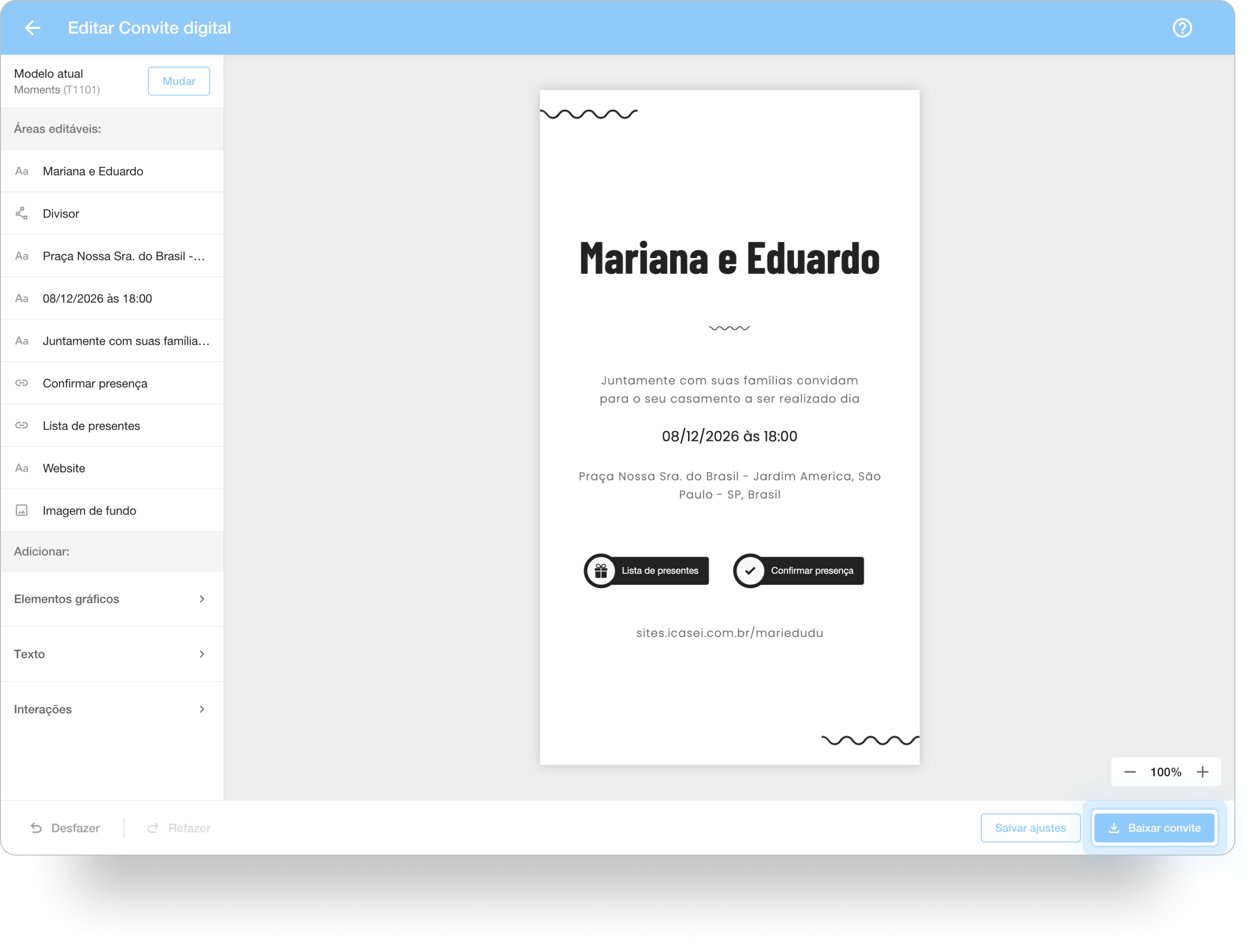Increase zoom using the plus control
Image resolution: width=1258 pixels, height=952 pixels.
coord(1204,772)
